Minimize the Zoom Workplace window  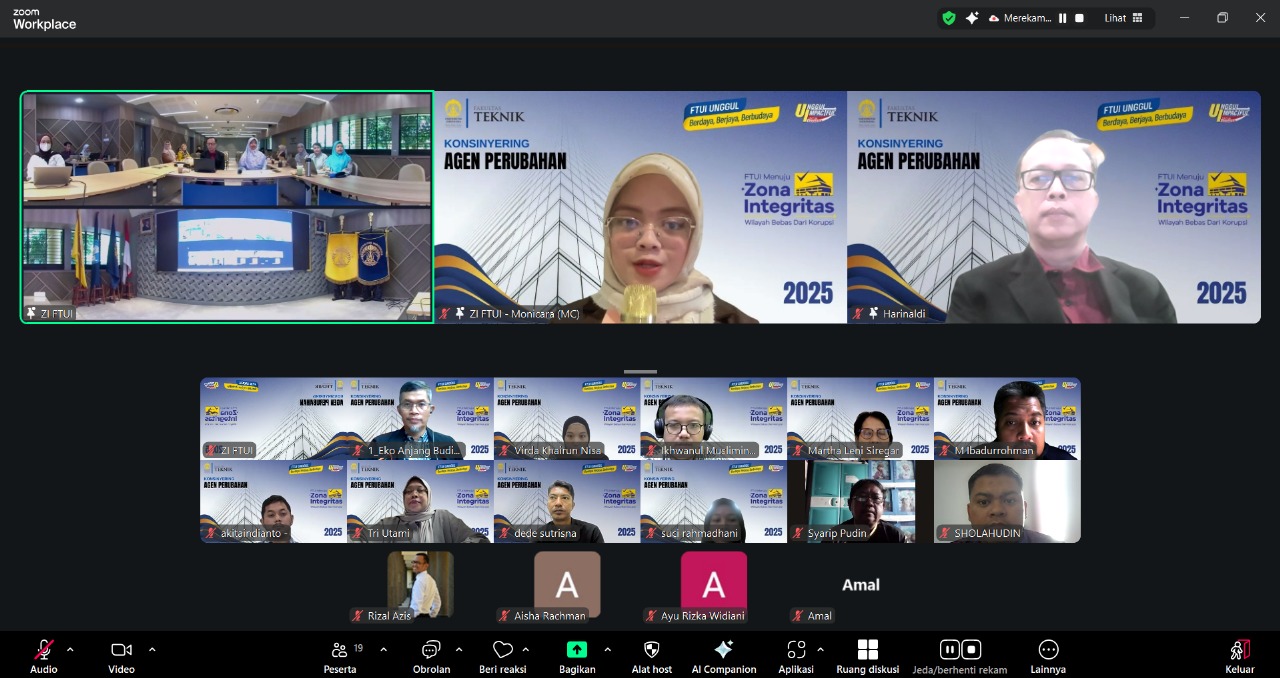click(x=1185, y=18)
